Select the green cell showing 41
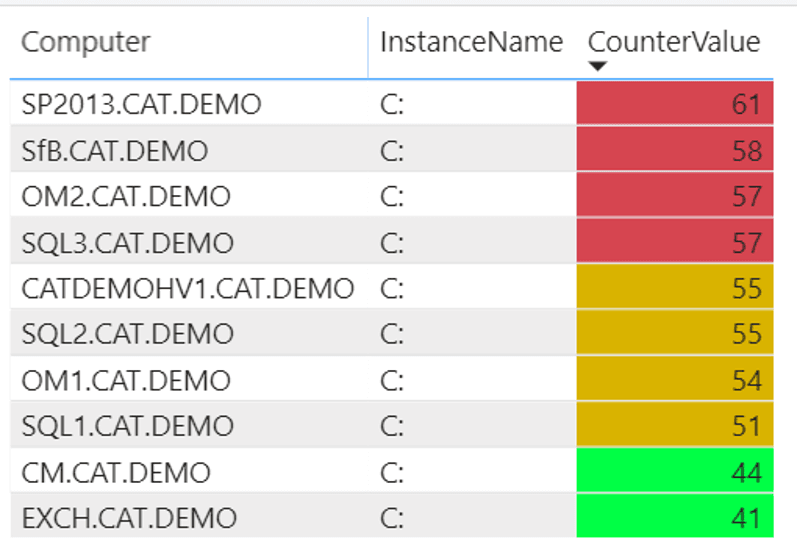Viewport: 797px width, 553px height. click(675, 519)
